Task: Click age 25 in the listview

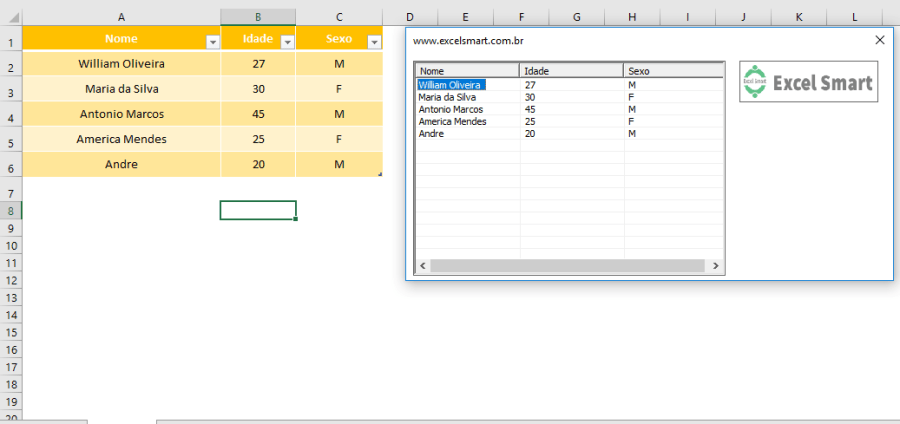Action: pos(530,121)
